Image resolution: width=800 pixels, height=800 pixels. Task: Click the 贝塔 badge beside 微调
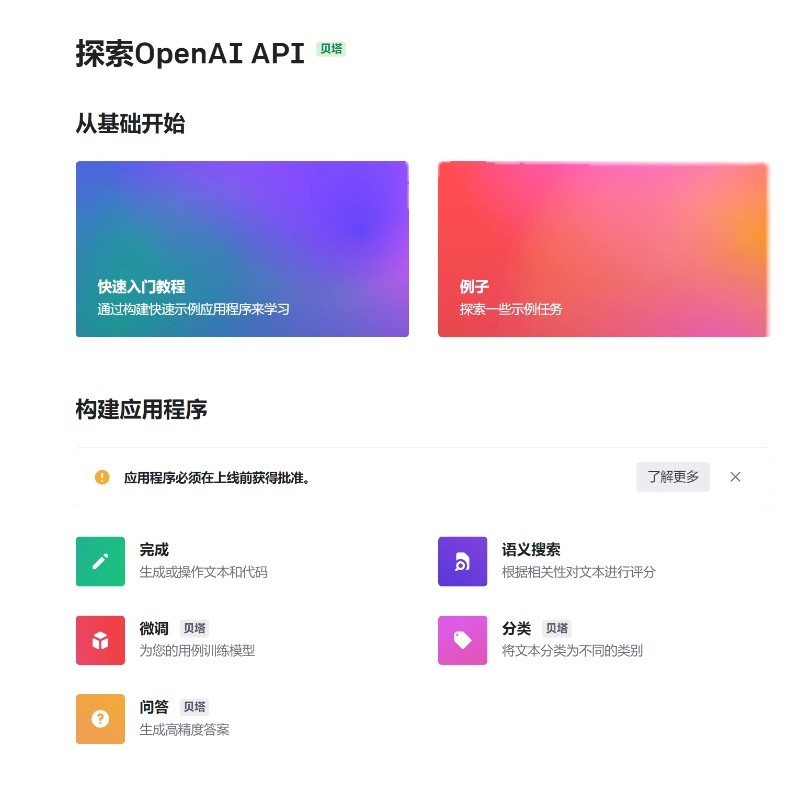[x=194, y=628]
